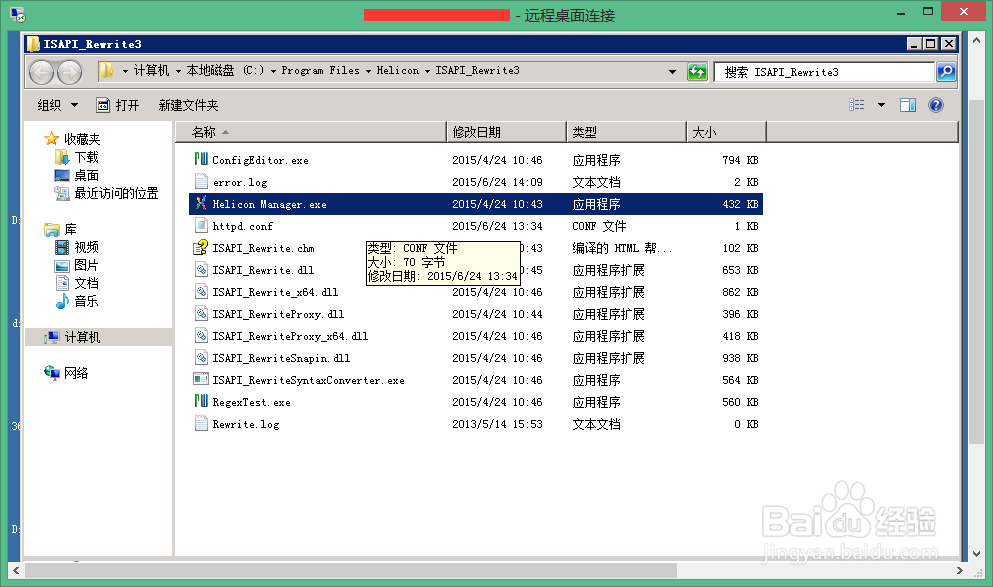The image size is (993, 587).
Task: Expand the arrow after 计算机 in address bar
Action: 178,71
